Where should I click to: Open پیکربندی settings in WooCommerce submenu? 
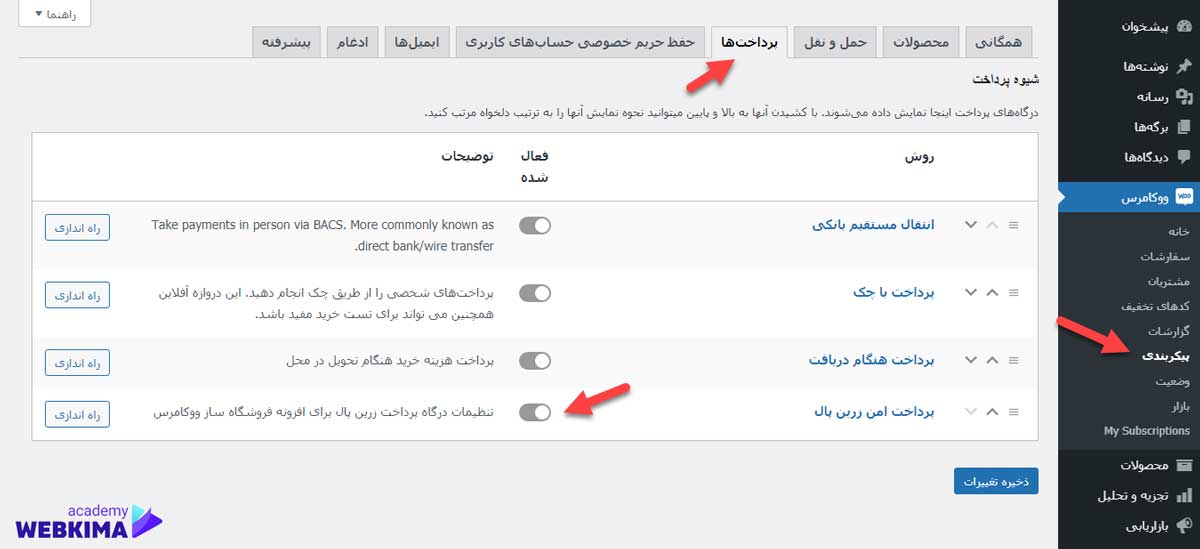1166,356
